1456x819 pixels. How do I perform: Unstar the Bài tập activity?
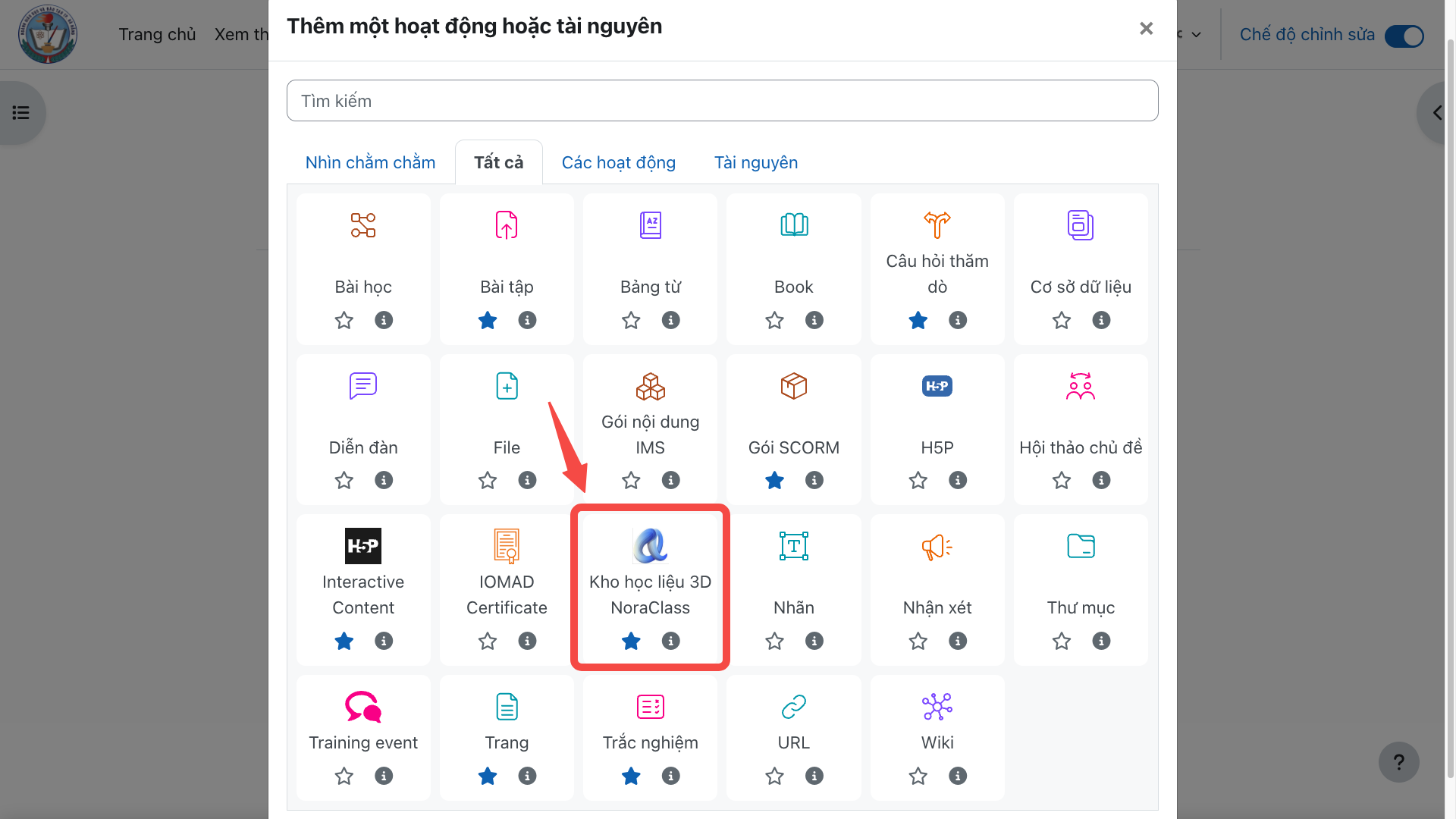click(488, 320)
